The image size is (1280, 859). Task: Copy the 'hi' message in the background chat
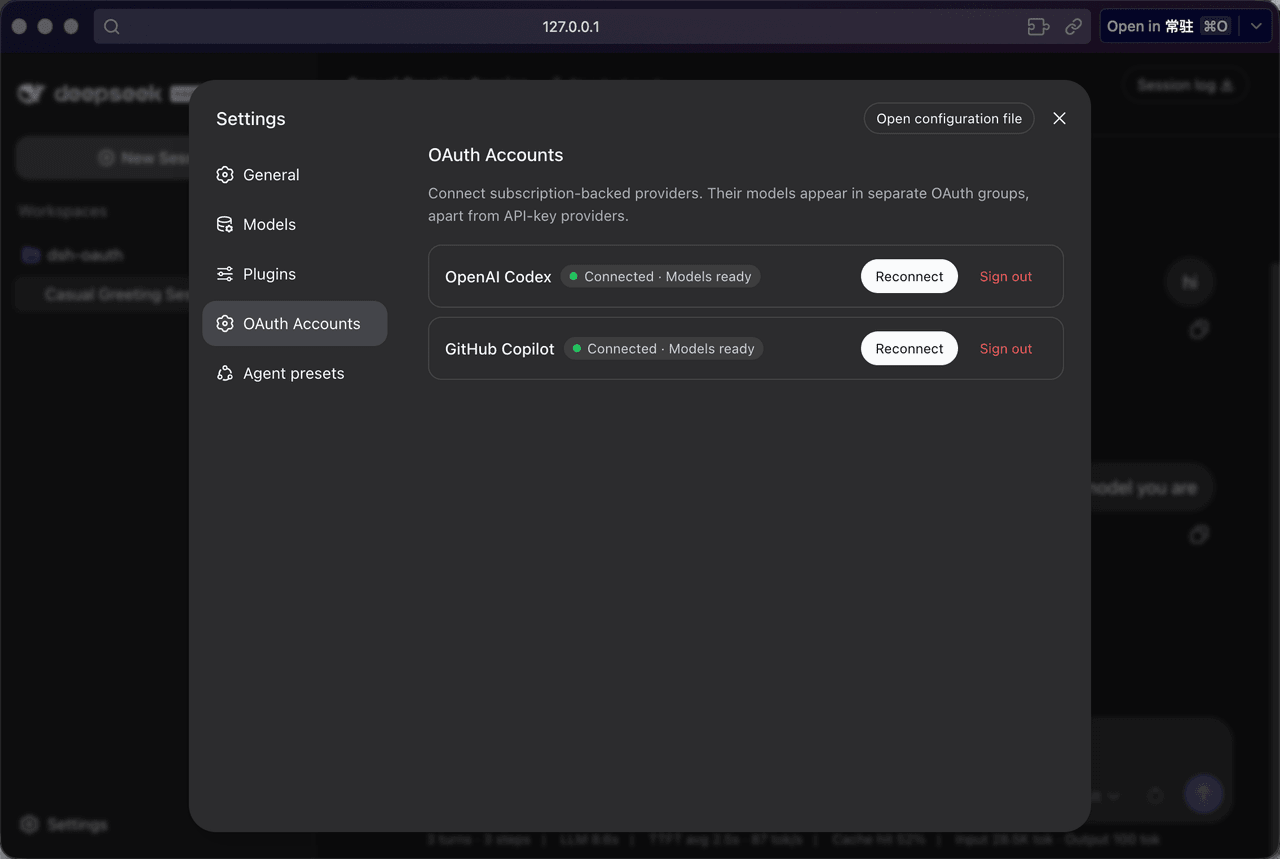tap(1198, 330)
